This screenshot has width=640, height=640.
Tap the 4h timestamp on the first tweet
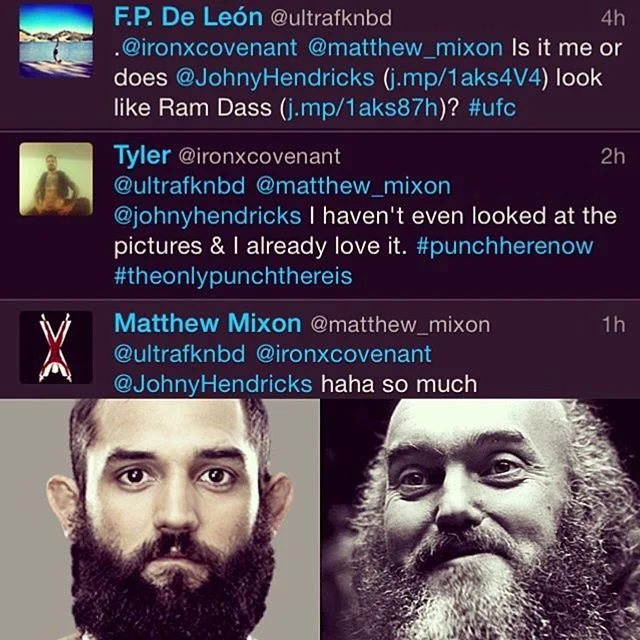click(612, 18)
